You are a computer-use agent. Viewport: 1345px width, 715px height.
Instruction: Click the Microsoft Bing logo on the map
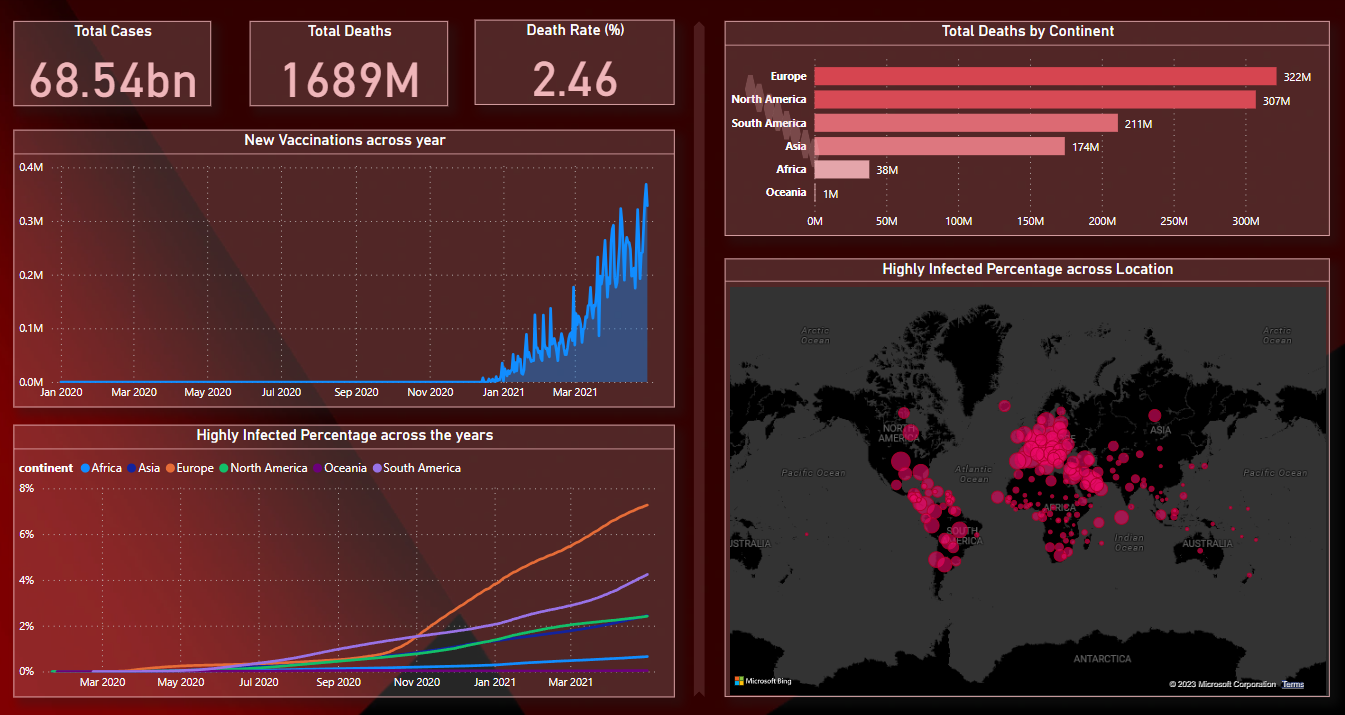click(x=763, y=681)
